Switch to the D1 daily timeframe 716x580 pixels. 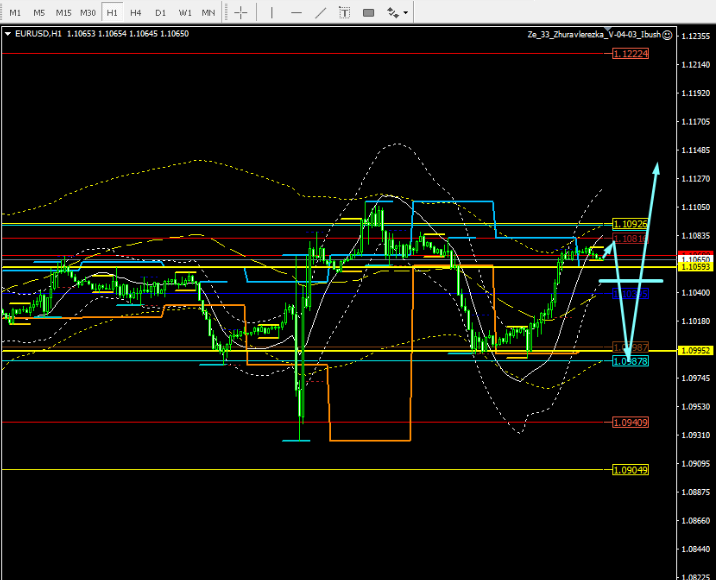click(x=160, y=13)
